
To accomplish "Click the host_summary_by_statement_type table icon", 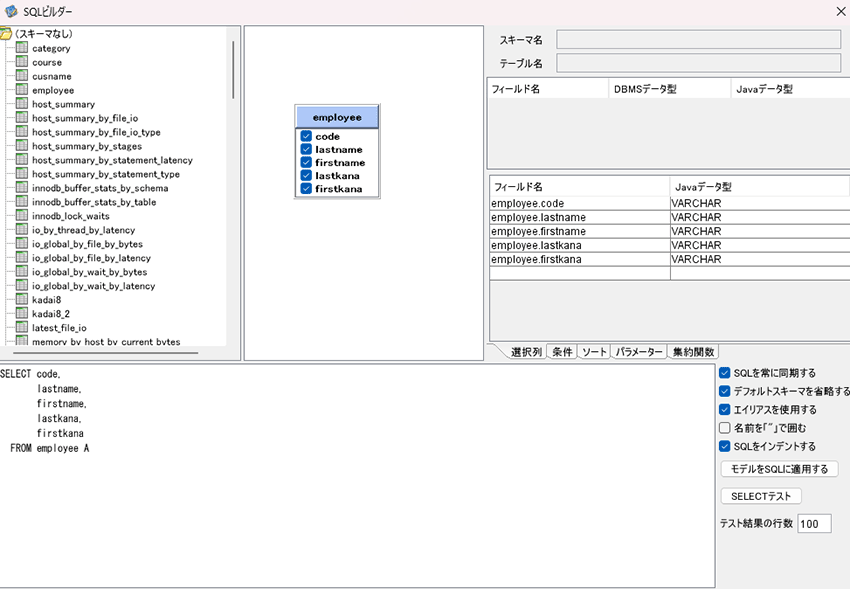I will [x=22, y=173].
